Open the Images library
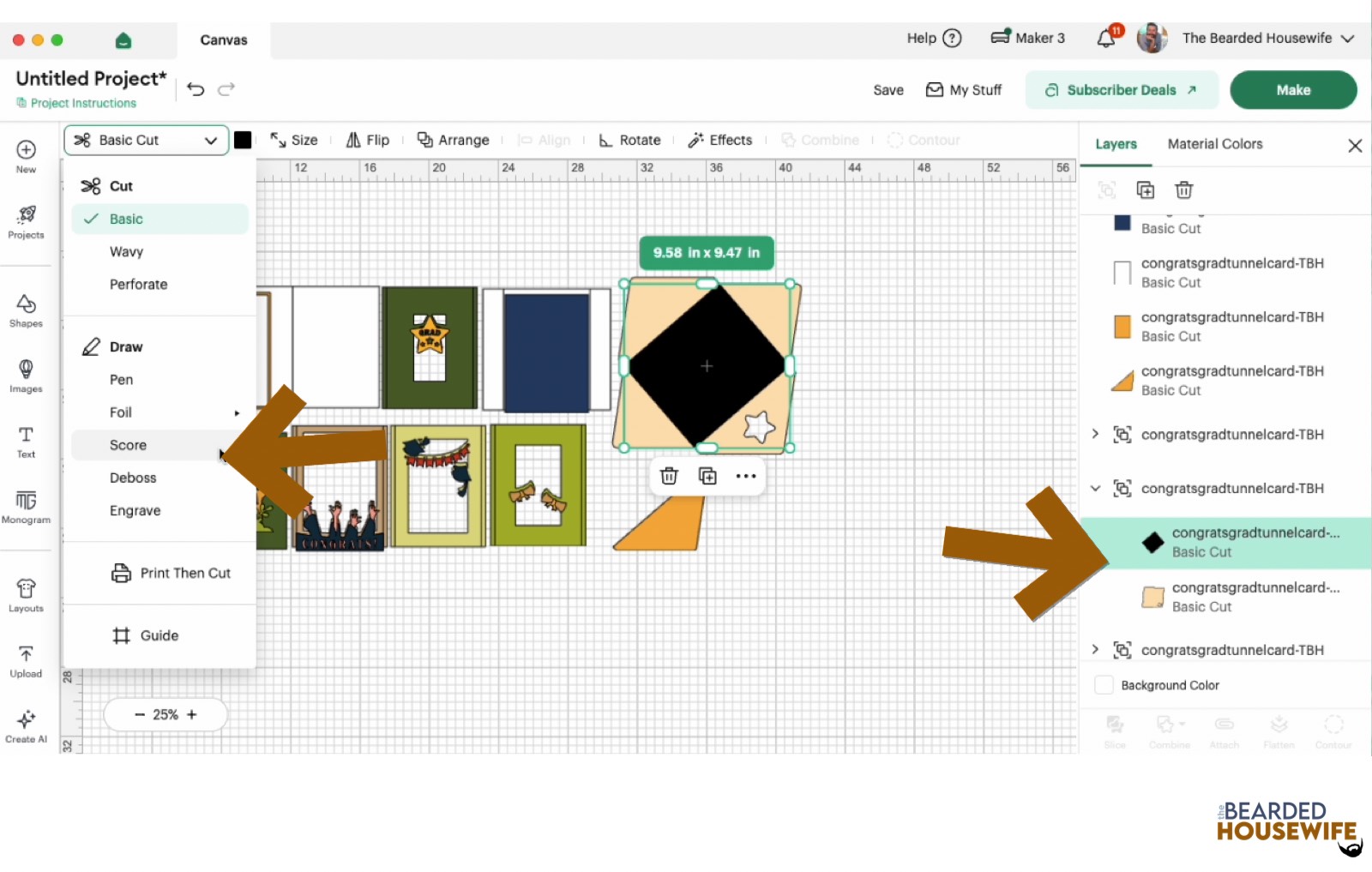The width and height of the screenshot is (1372, 872). (x=26, y=376)
